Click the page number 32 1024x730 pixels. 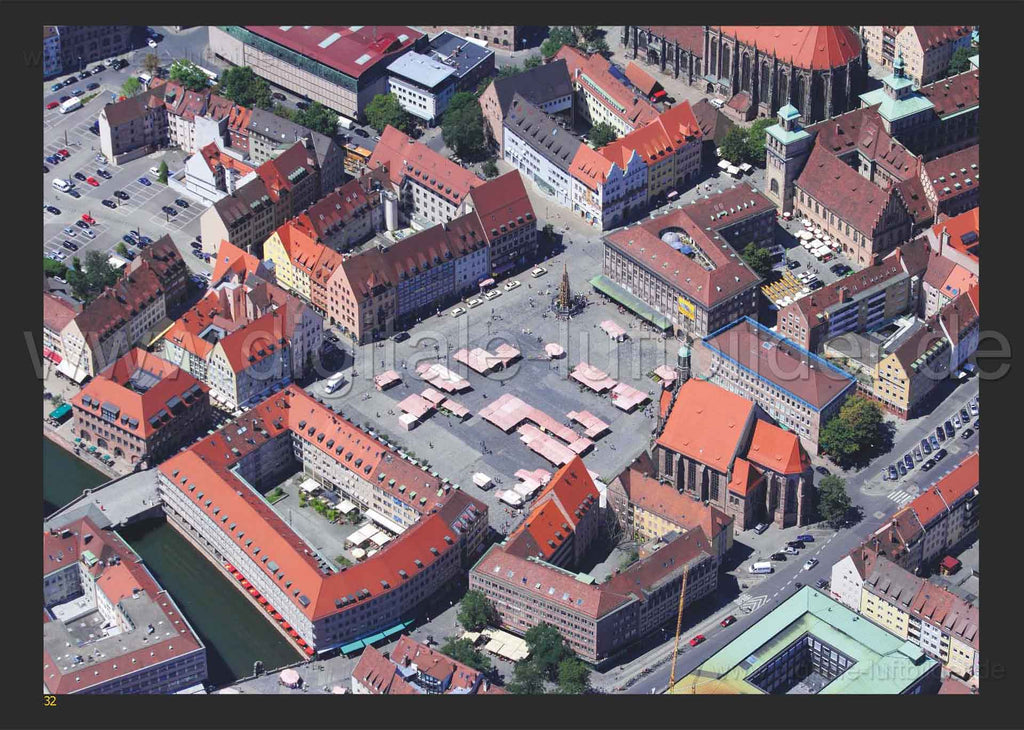click(50, 701)
